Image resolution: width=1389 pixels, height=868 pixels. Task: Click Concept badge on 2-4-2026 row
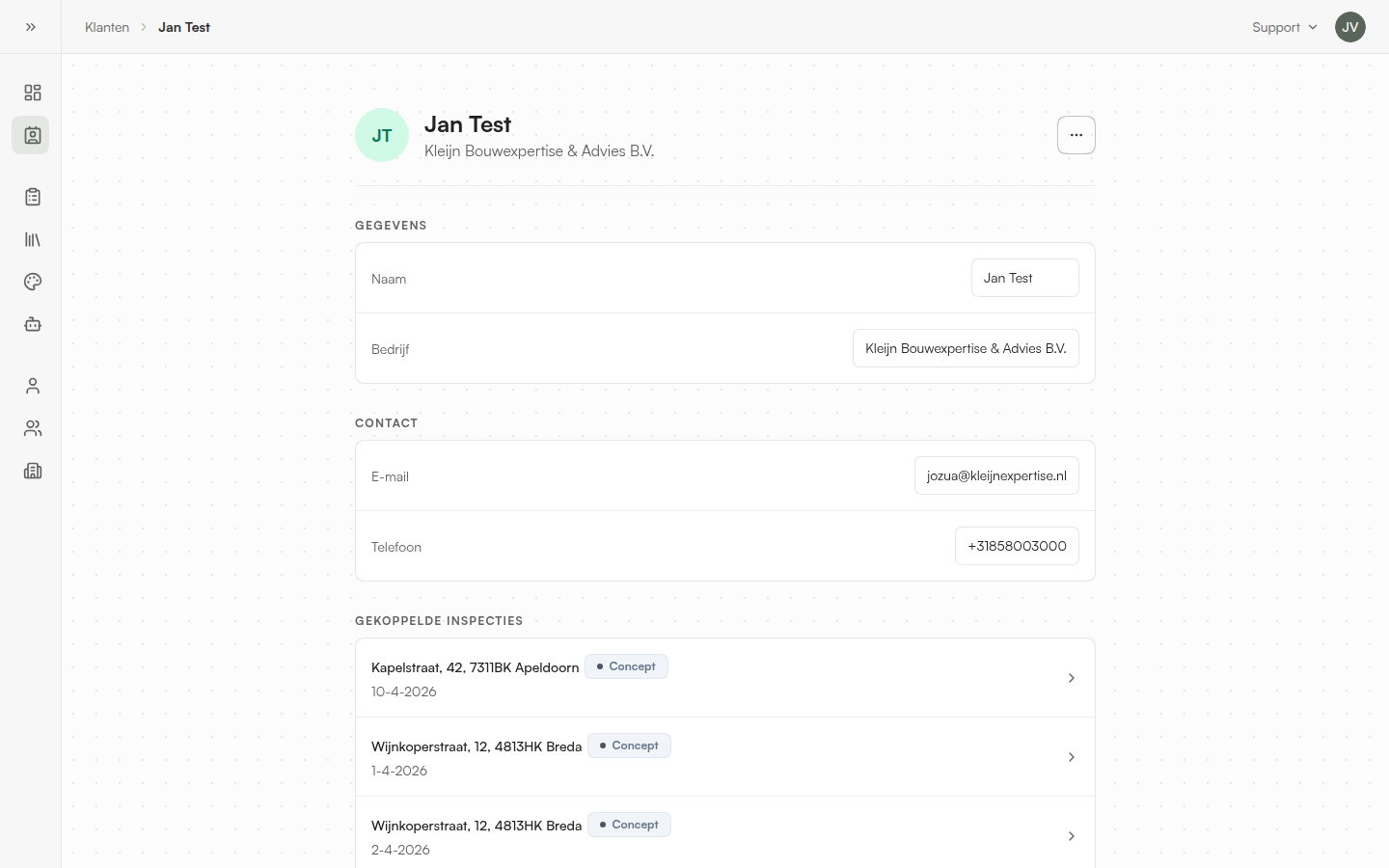(629, 825)
